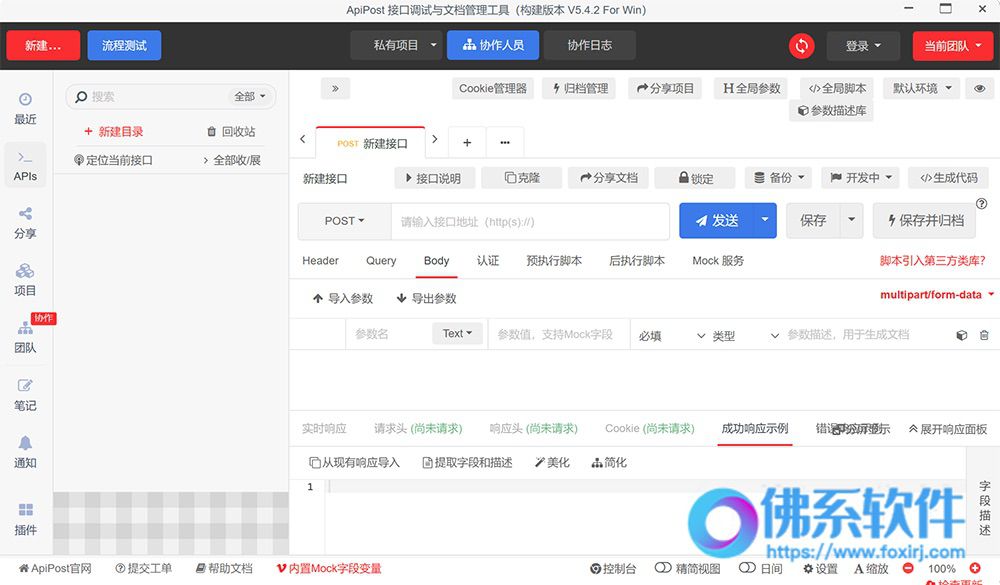Open the 分享 share sidebar icon
This screenshot has width=1000, height=585.
25,223
